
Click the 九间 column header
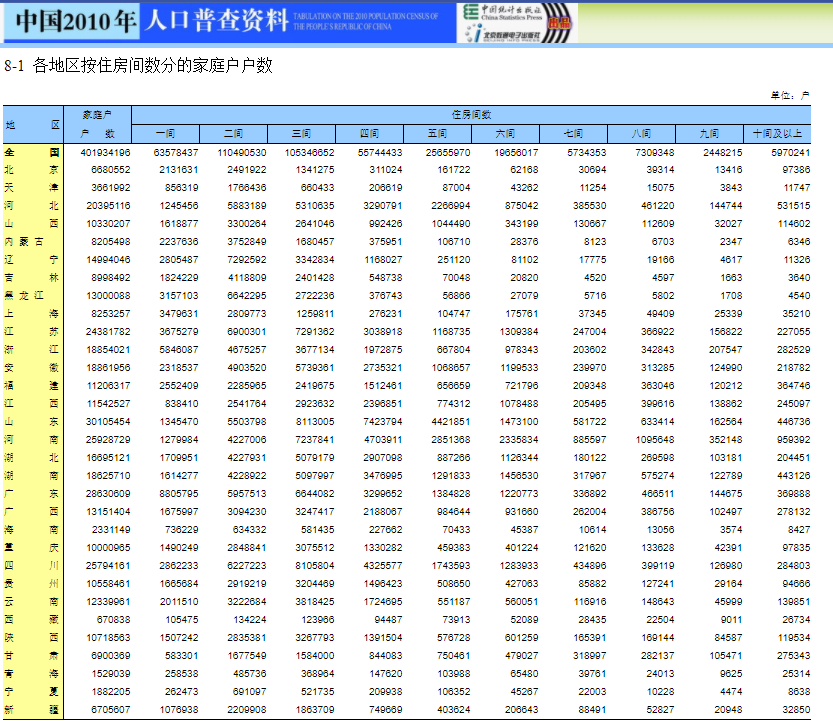709,133
